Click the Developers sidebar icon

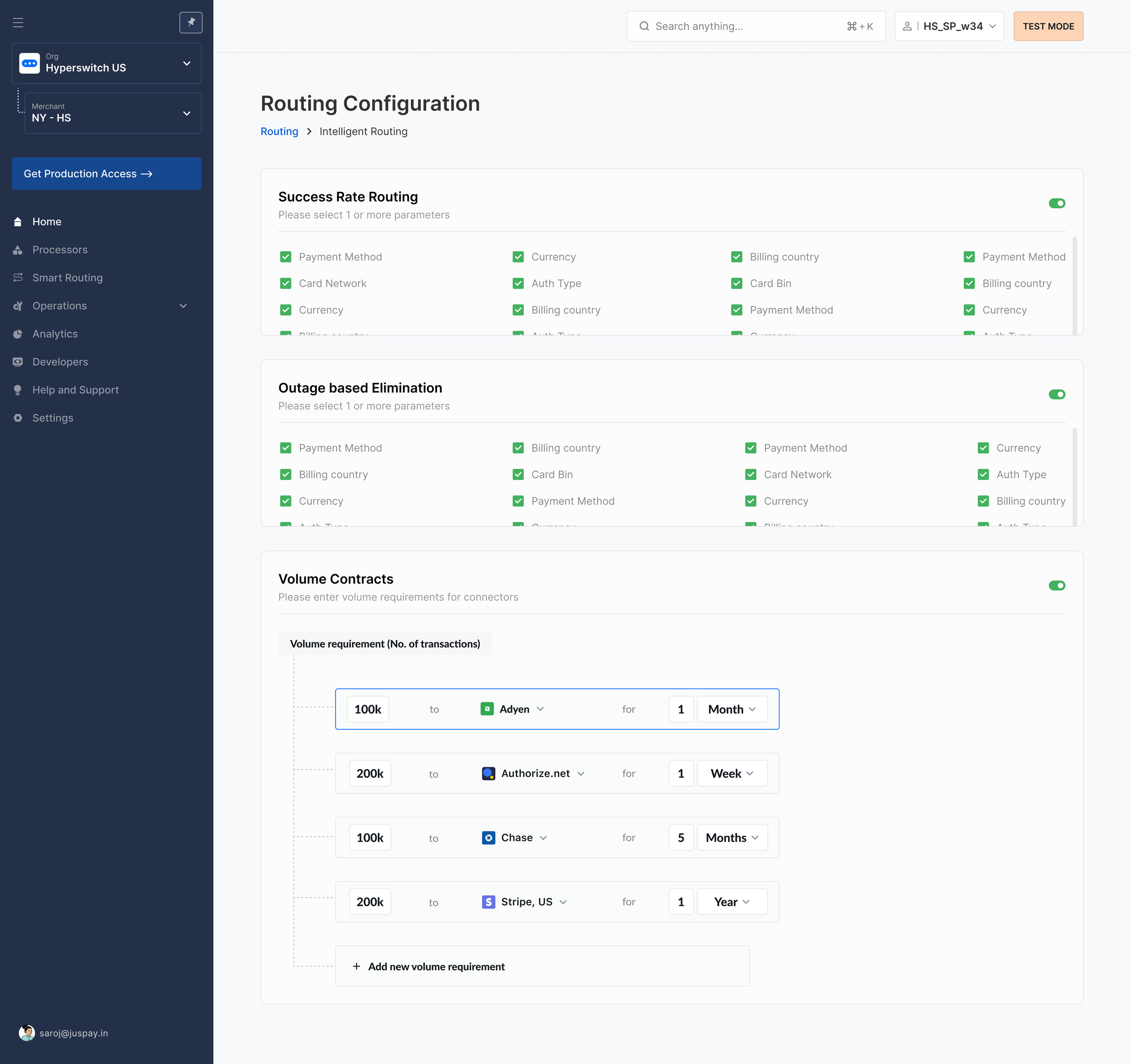18,362
